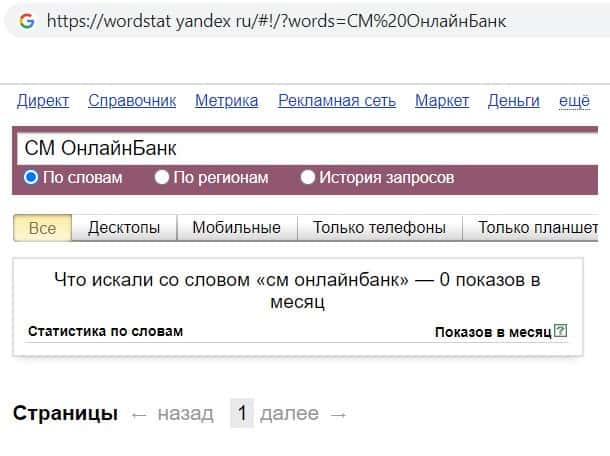
Task: Switch to the 'Все' tab
Action: coord(42,228)
